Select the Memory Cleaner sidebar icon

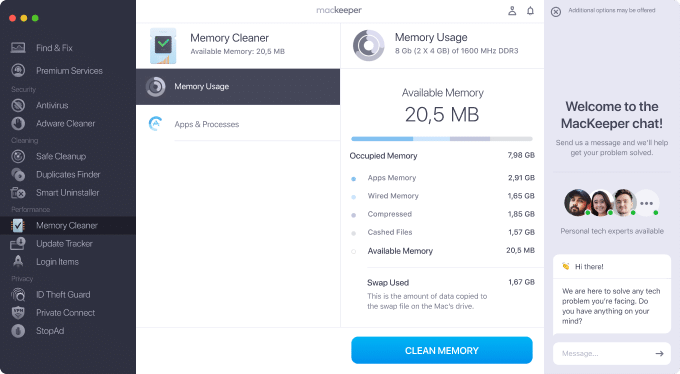(18, 225)
